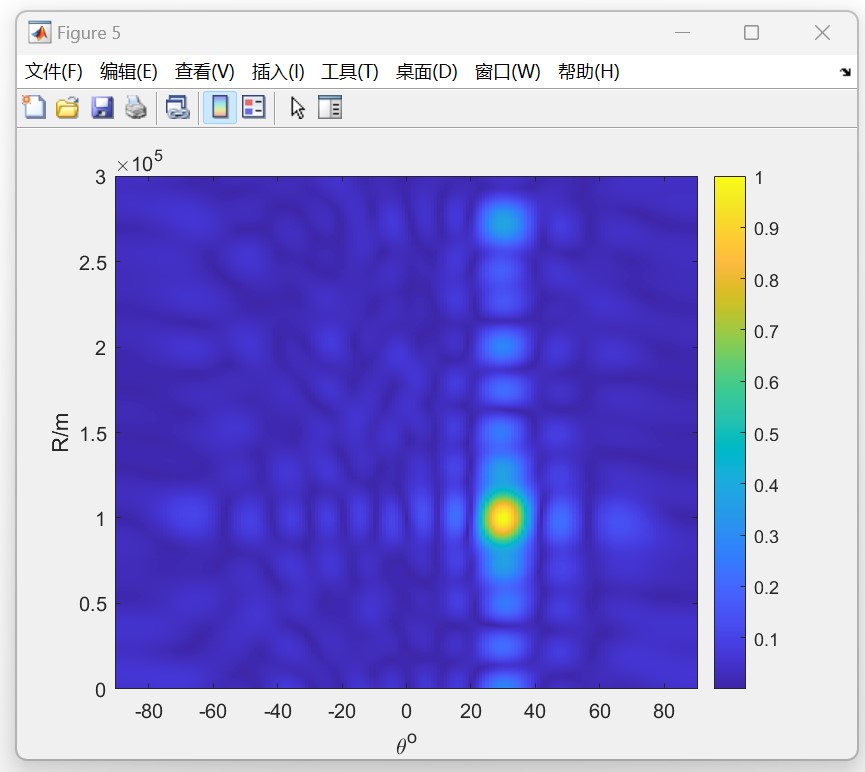Maximize the Figure 5 window
The image size is (865, 772).
pos(751,33)
